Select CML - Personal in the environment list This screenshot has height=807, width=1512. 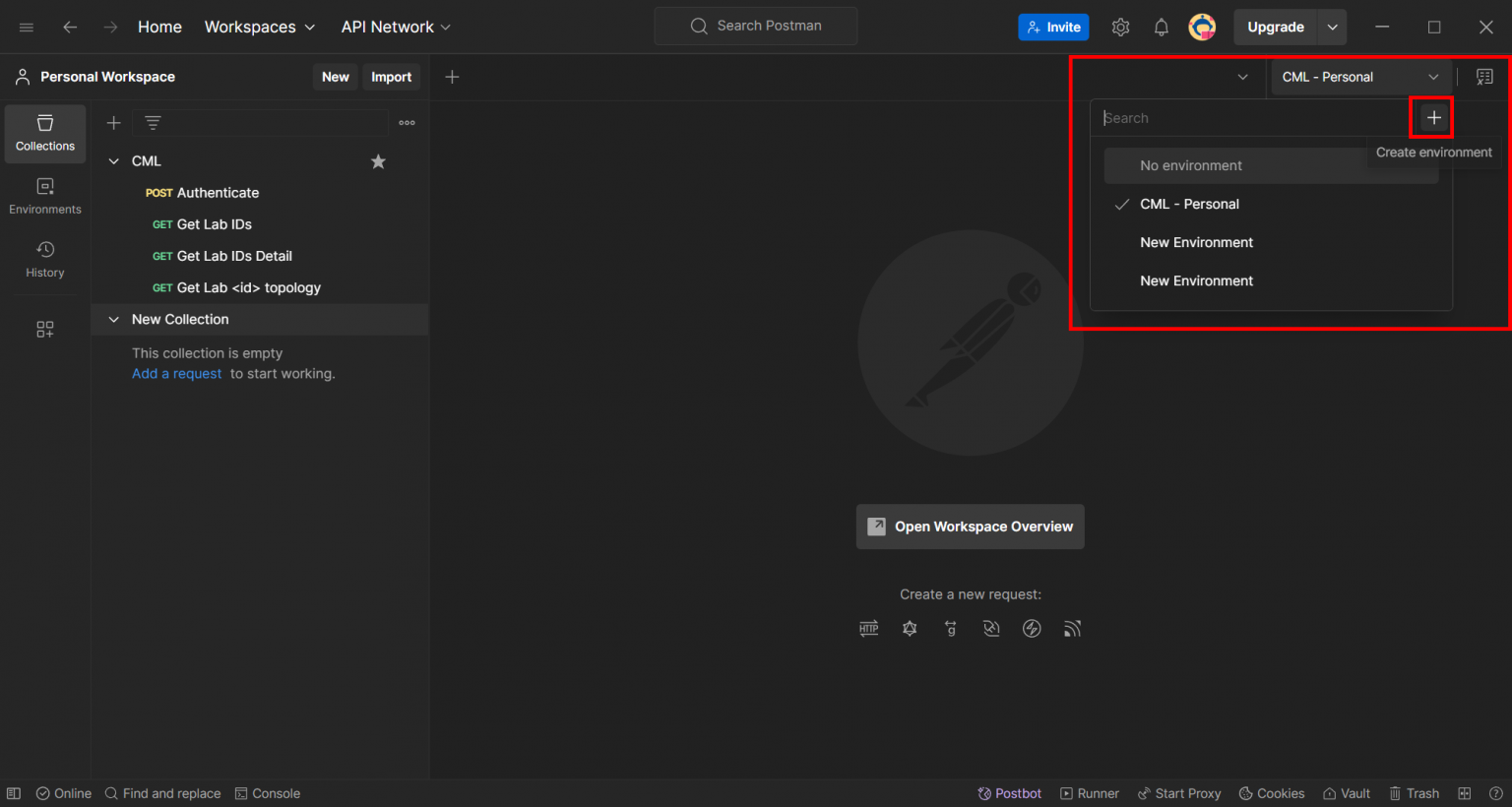pyautogui.click(x=1189, y=204)
